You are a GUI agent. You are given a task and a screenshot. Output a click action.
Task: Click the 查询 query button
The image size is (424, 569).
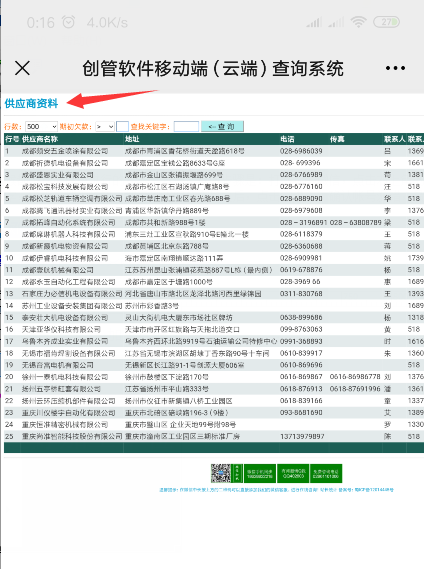[x=222, y=126]
